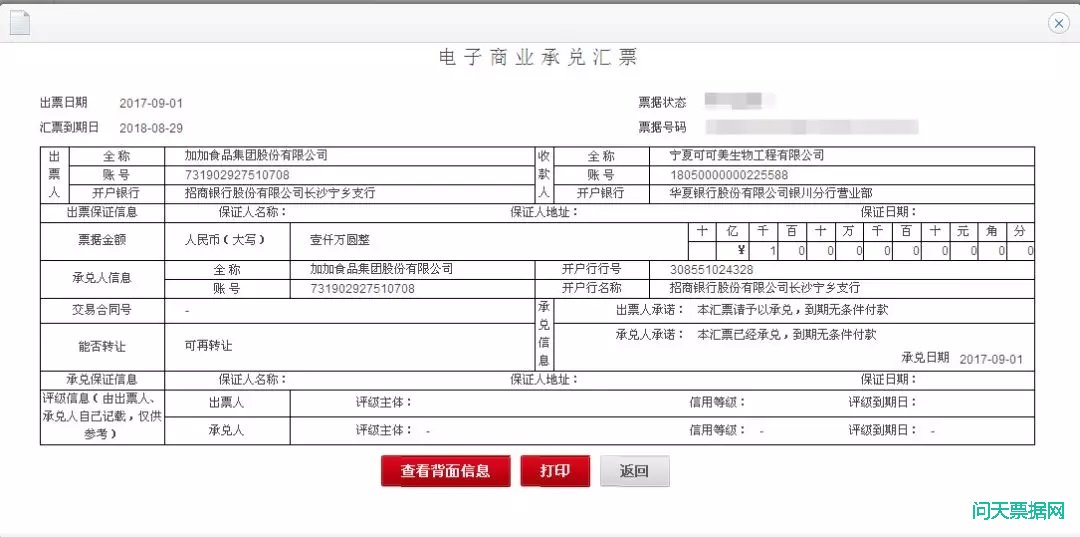Close the dialog with the X button

coord(1059,23)
